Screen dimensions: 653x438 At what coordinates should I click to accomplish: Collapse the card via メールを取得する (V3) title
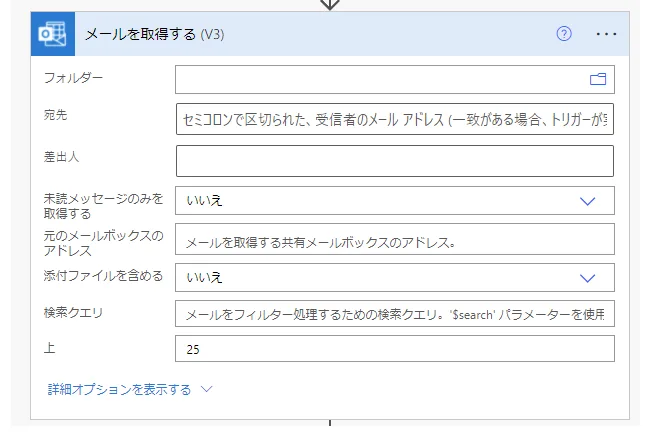pos(155,34)
